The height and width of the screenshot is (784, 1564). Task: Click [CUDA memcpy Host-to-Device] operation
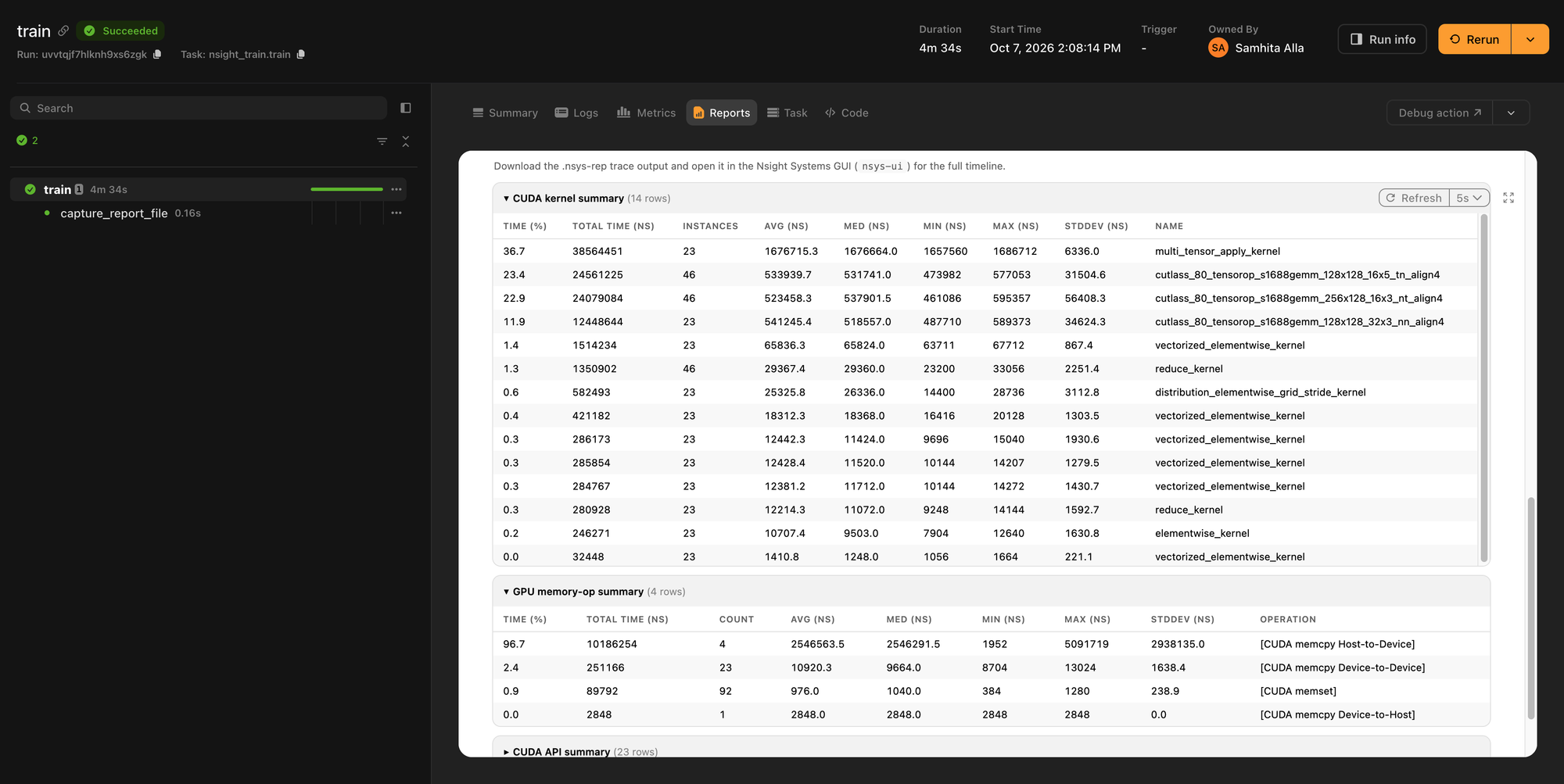point(1337,644)
